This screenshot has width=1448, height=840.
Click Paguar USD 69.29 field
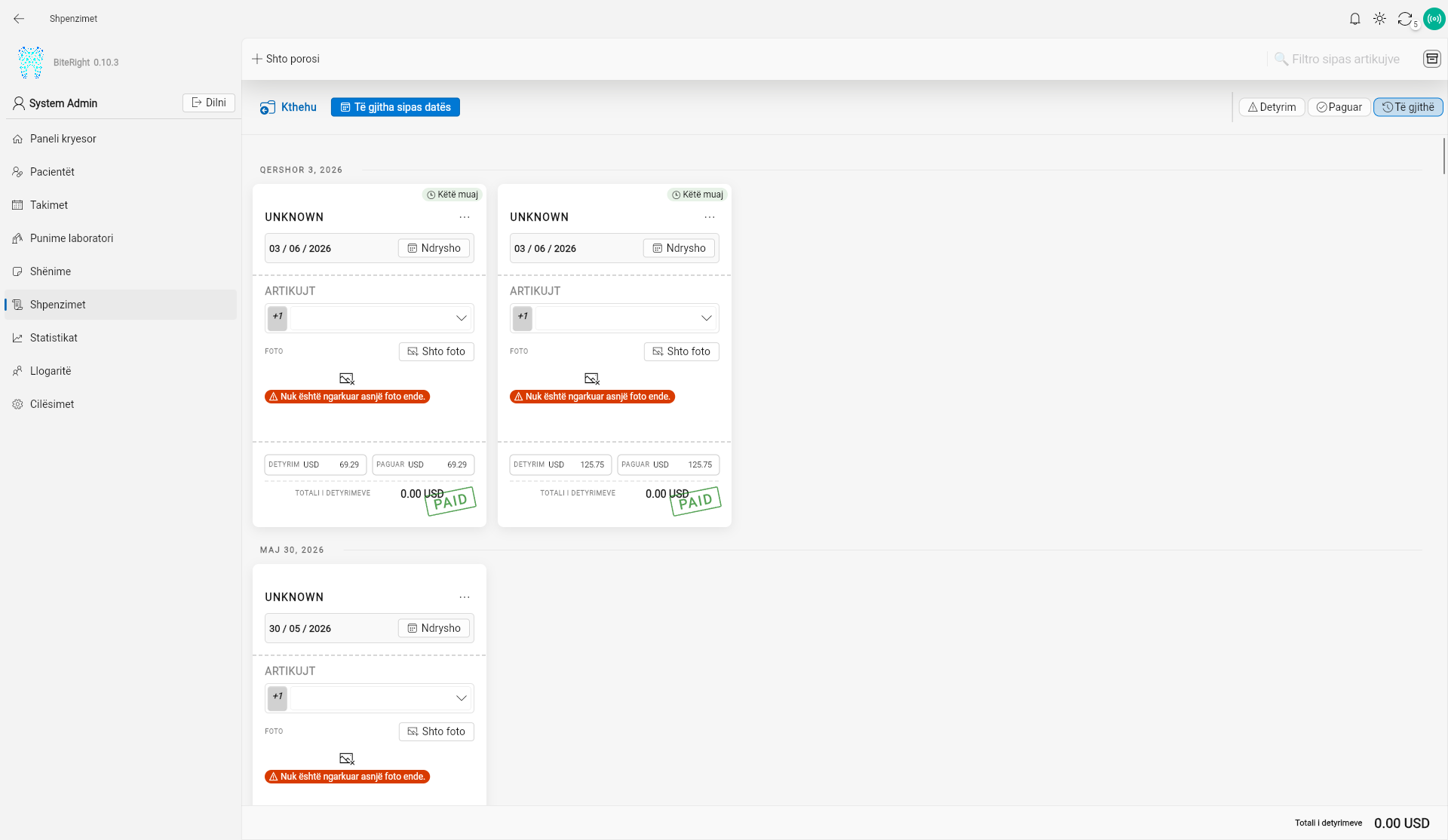[x=423, y=464]
